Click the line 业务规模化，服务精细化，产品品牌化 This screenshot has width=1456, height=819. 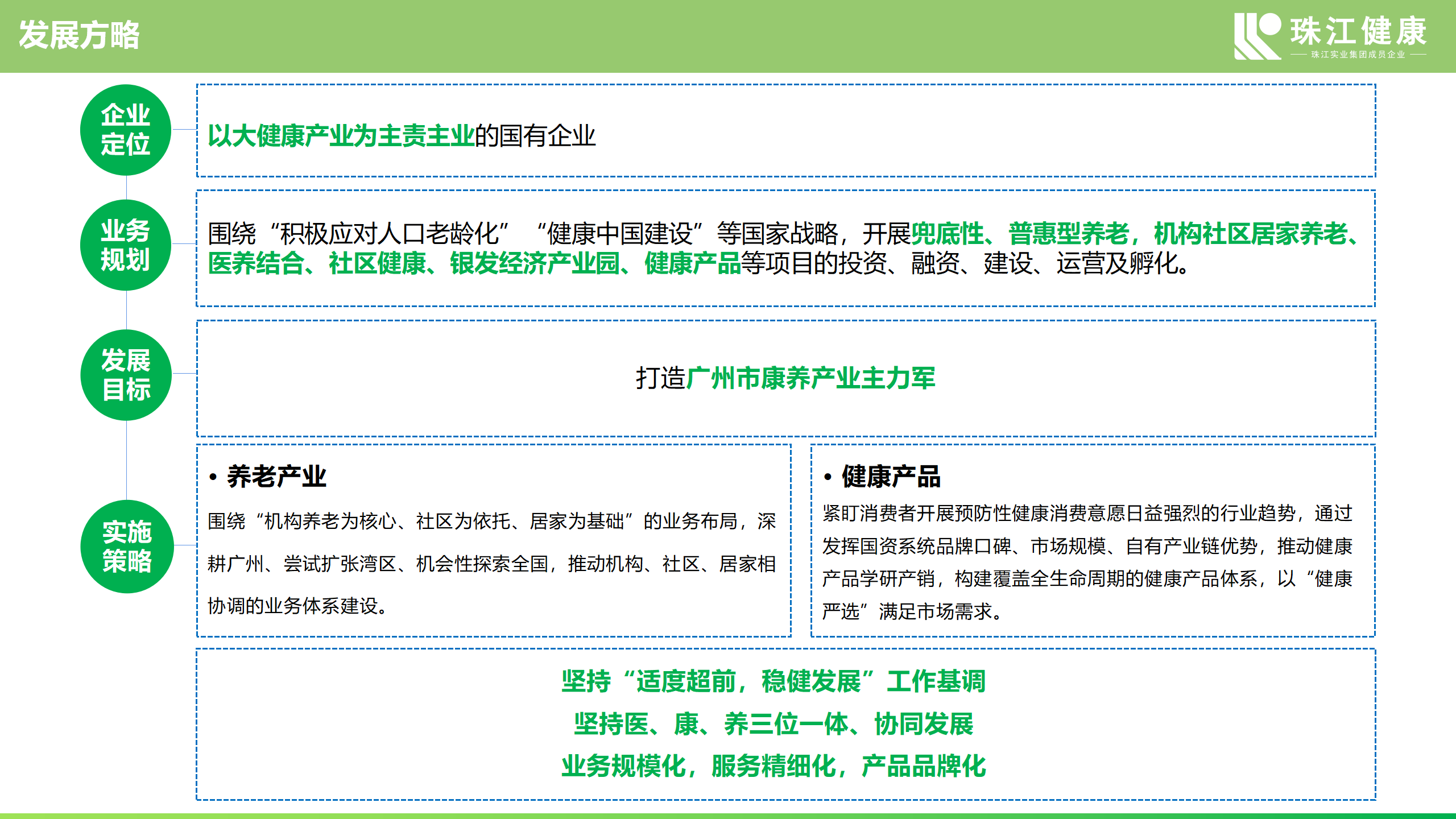773,766
